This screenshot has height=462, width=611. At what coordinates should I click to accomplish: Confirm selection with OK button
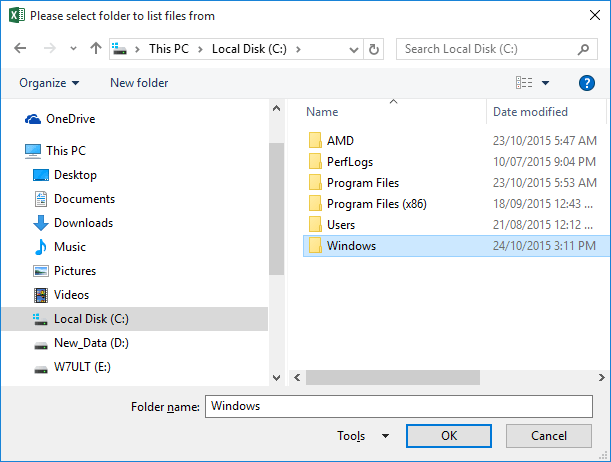pos(449,436)
